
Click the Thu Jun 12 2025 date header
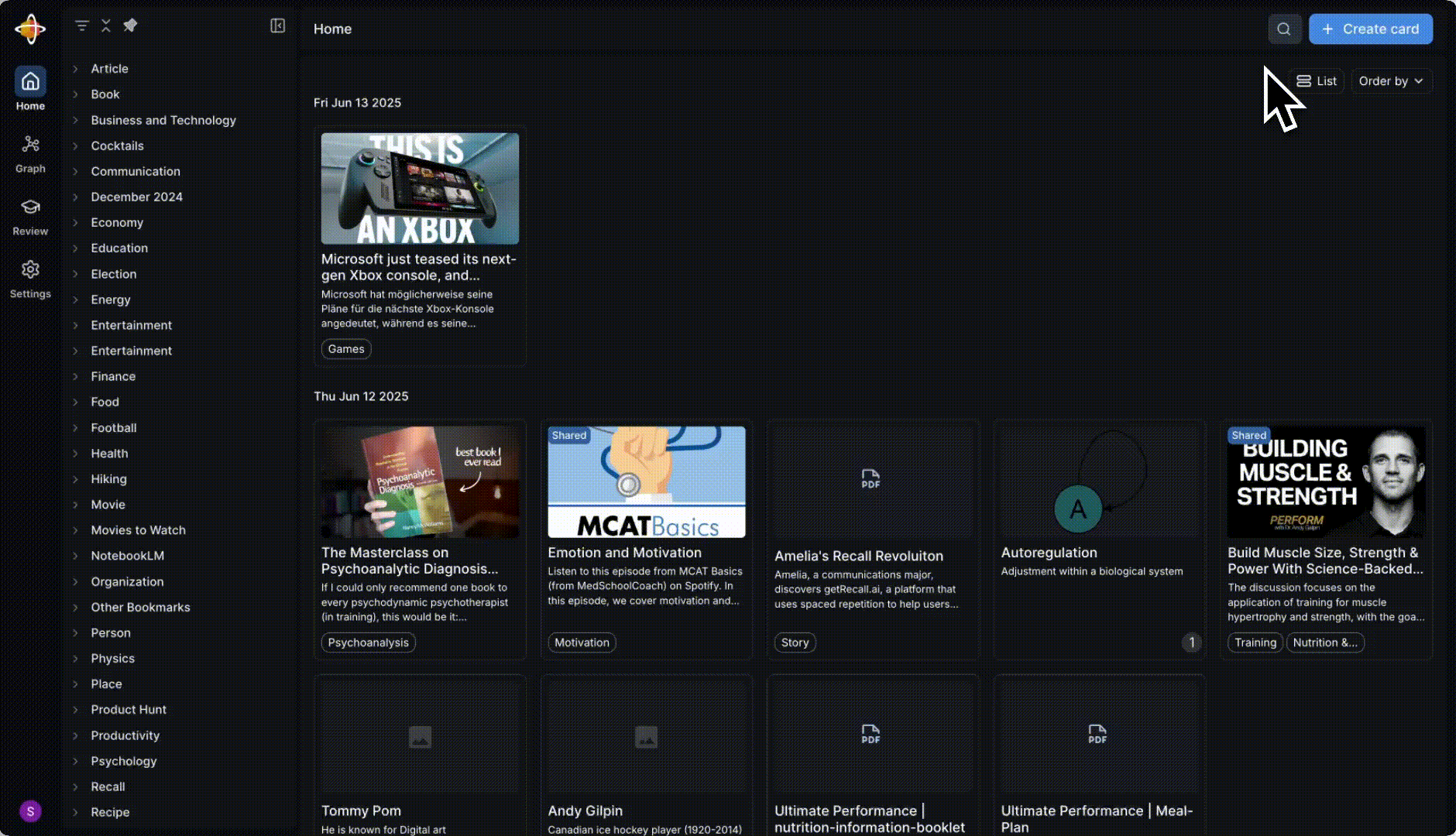[361, 396]
